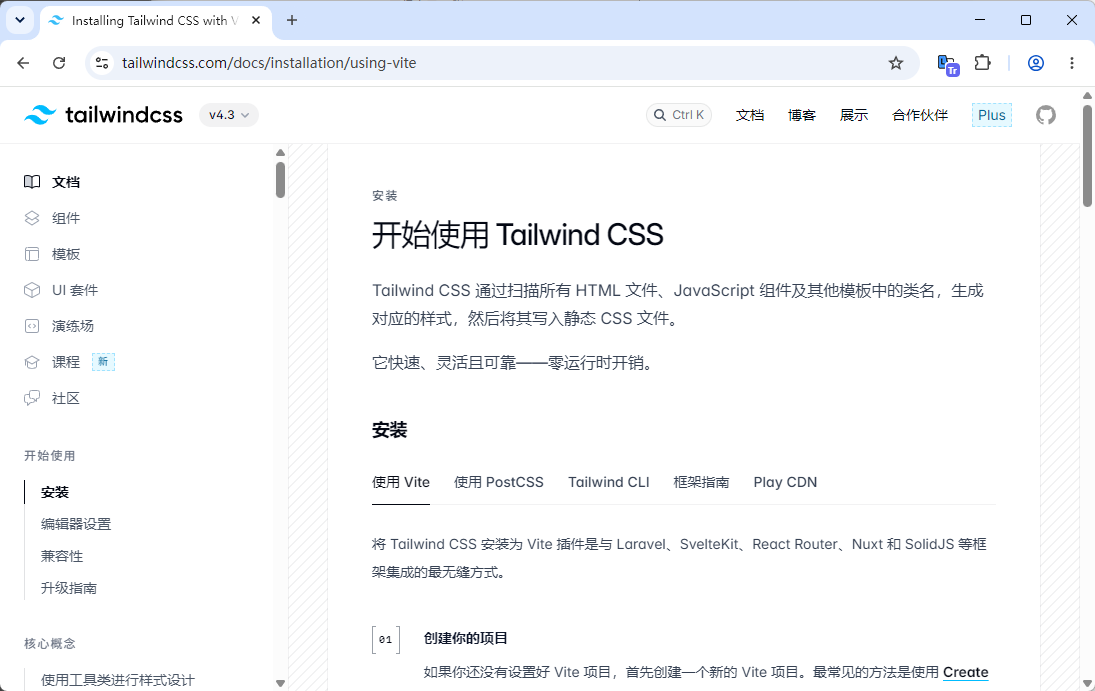Image resolution: width=1095 pixels, height=691 pixels.
Task: Click the 文档 book icon in sidebar
Action: tap(32, 182)
